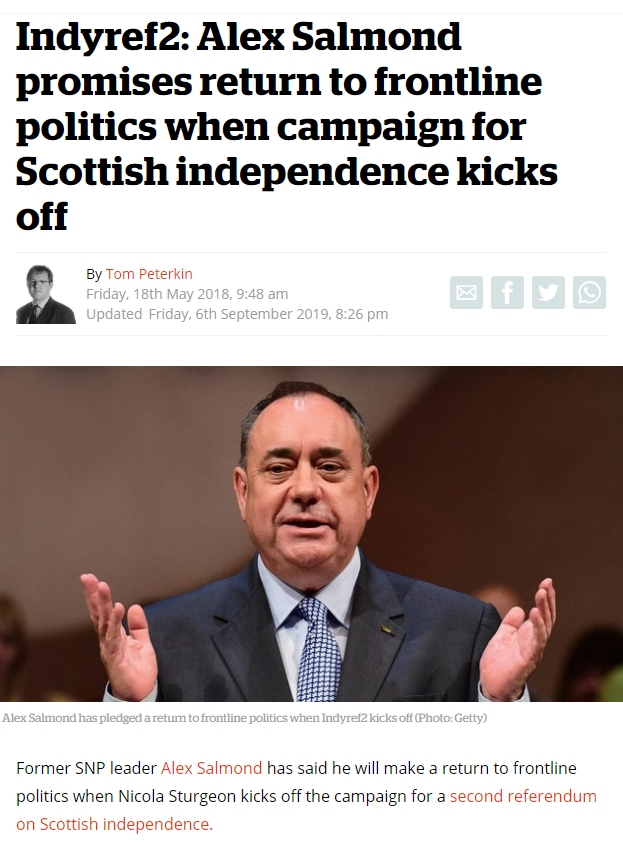
Task: Click the word By before author name
Action: click(93, 274)
